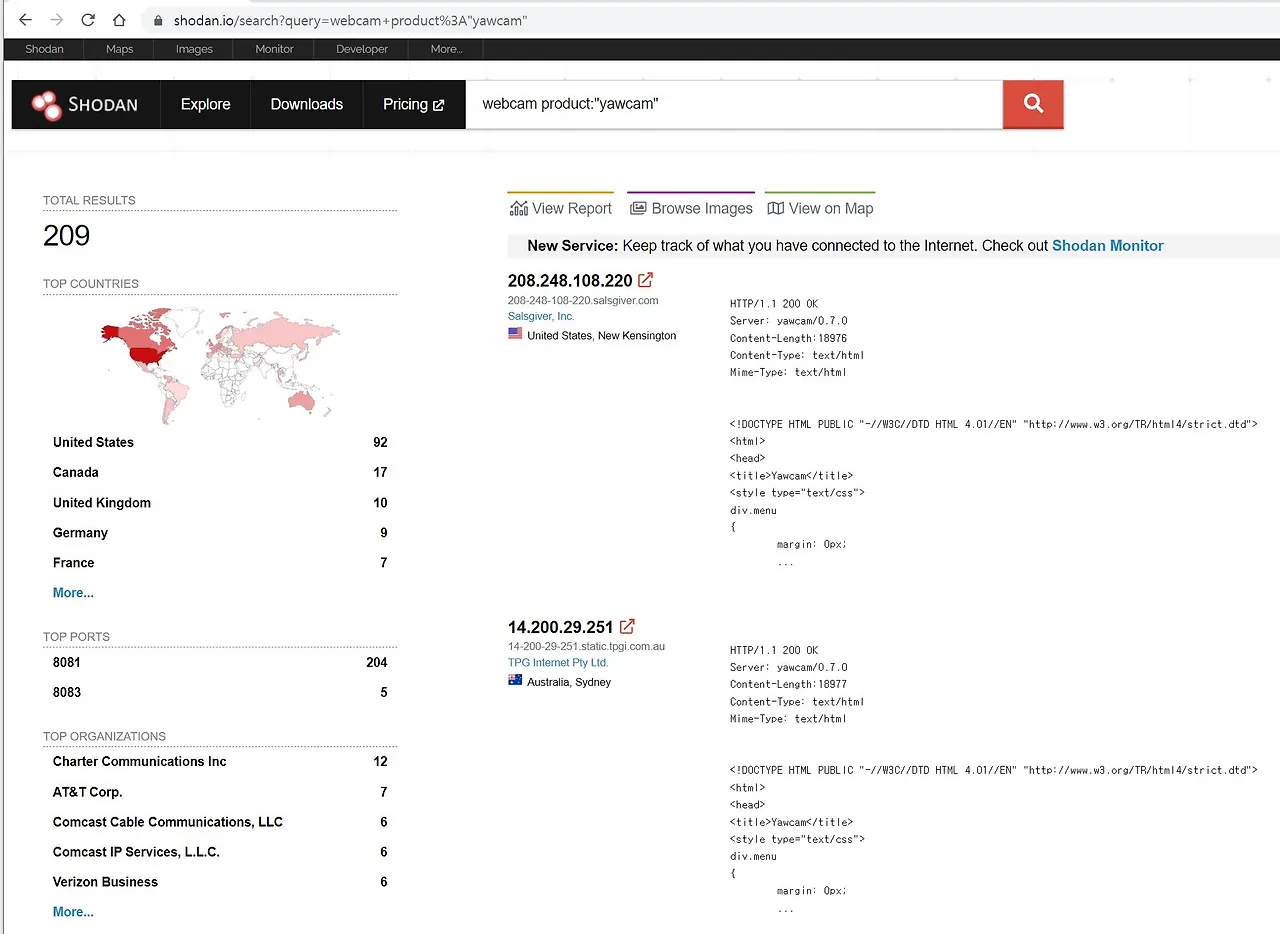Click the Shodan search query field
1280x934 pixels.
[734, 104]
